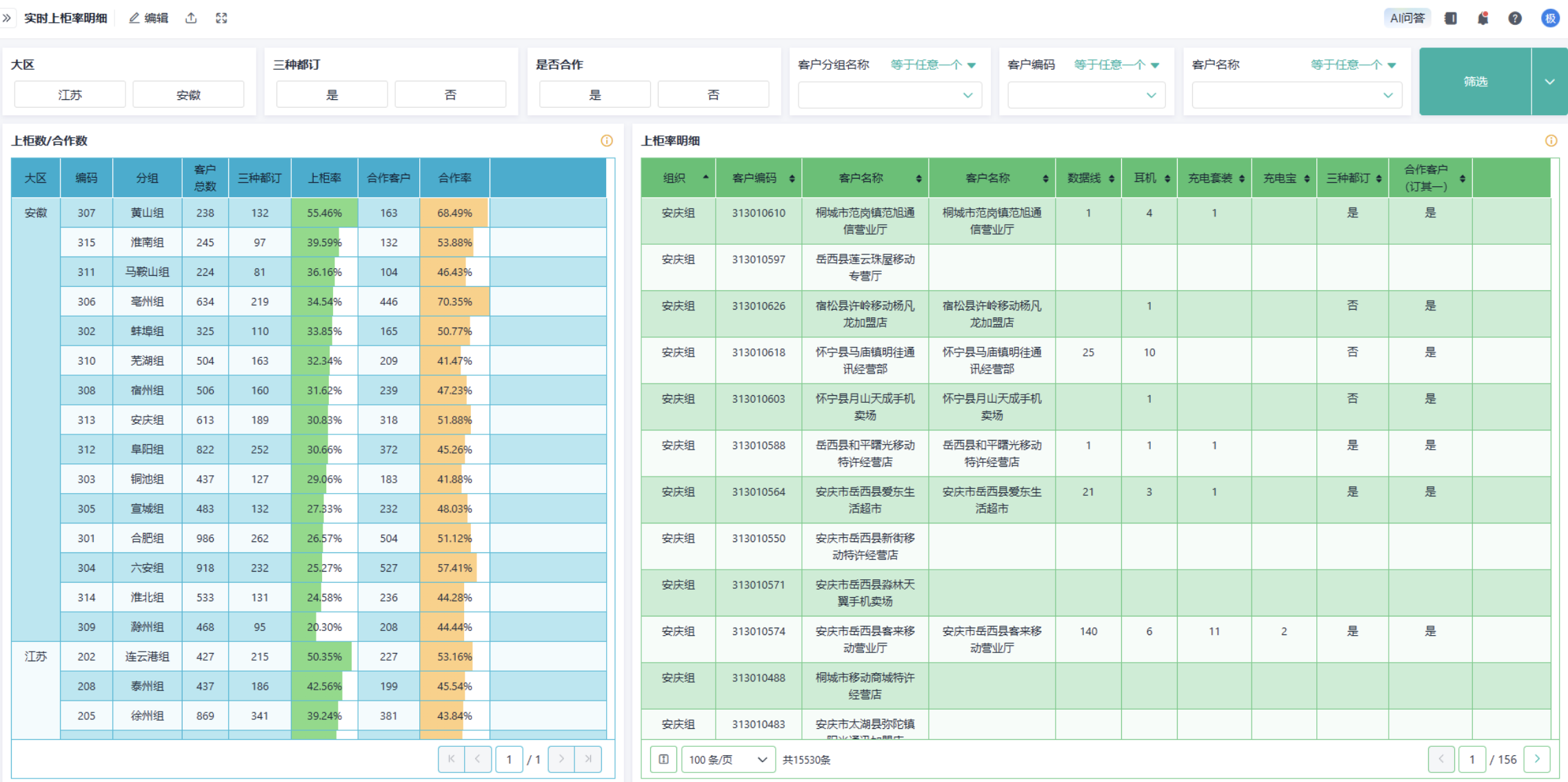Open the notebook icon in top bar
The height and width of the screenshot is (782, 1568).
click(1451, 19)
